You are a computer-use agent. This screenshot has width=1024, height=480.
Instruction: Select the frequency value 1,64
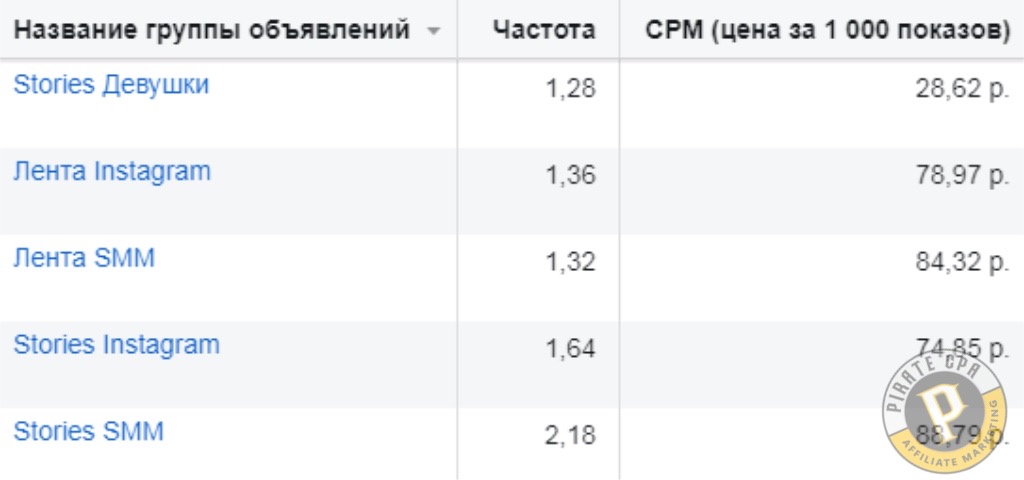[x=570, y=348]
